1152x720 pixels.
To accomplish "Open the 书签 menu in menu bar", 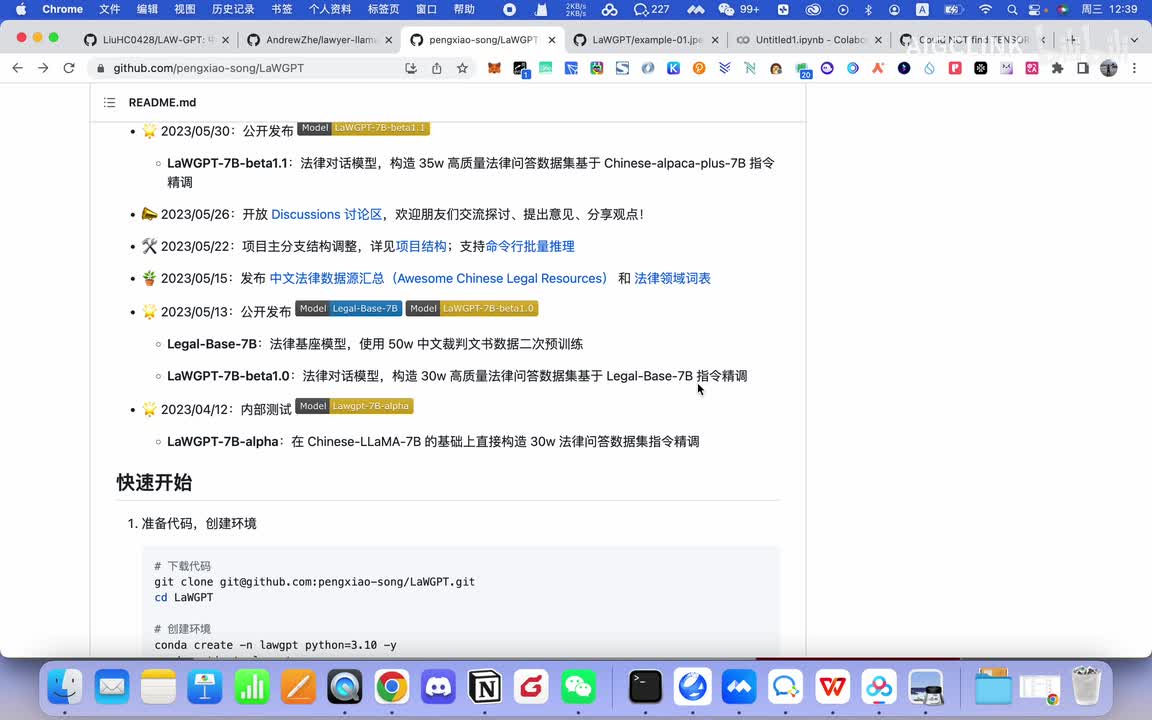I will [x=282, y=9].
